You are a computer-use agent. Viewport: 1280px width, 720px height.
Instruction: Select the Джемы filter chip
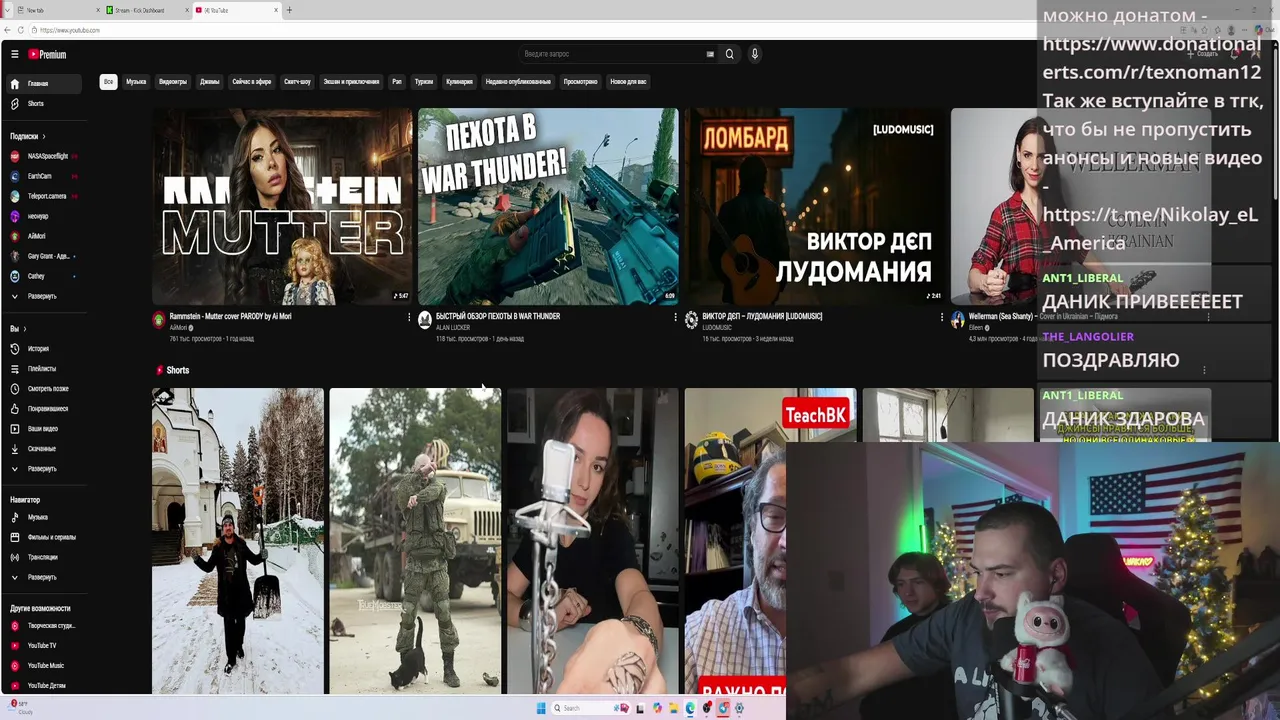coord(209,82)
